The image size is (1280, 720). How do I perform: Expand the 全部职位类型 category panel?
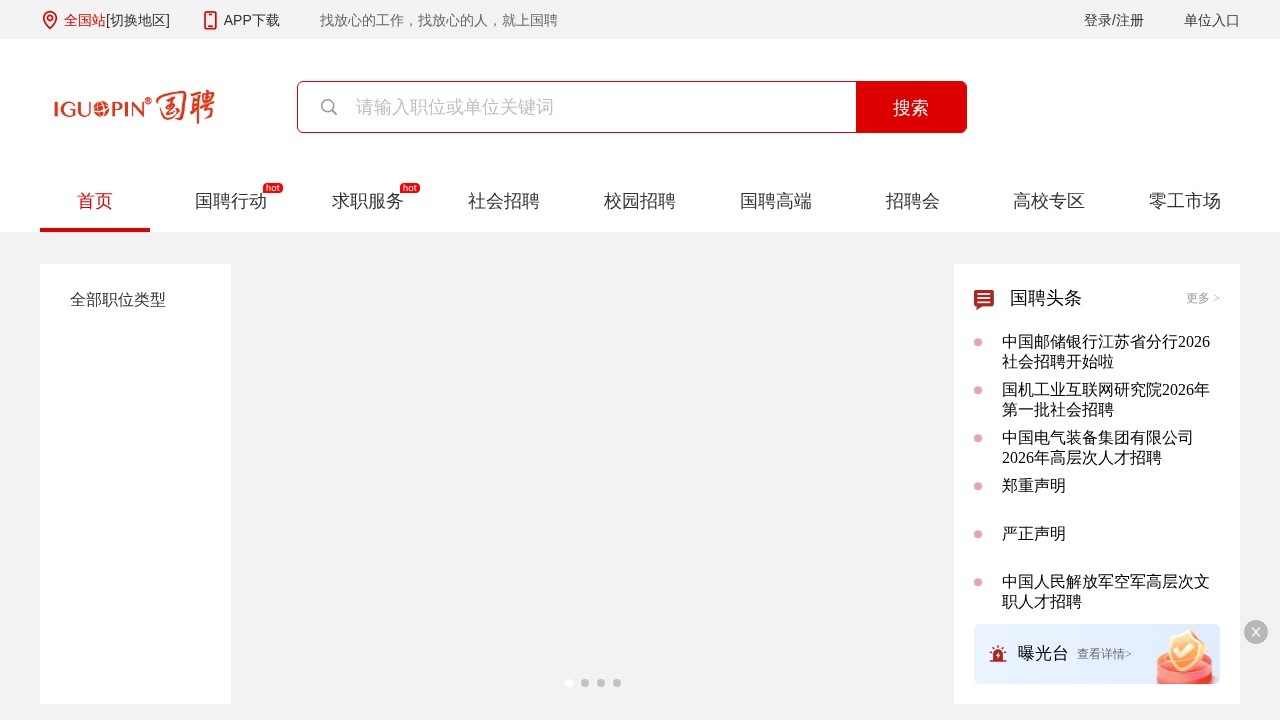(x=118, y=300)
